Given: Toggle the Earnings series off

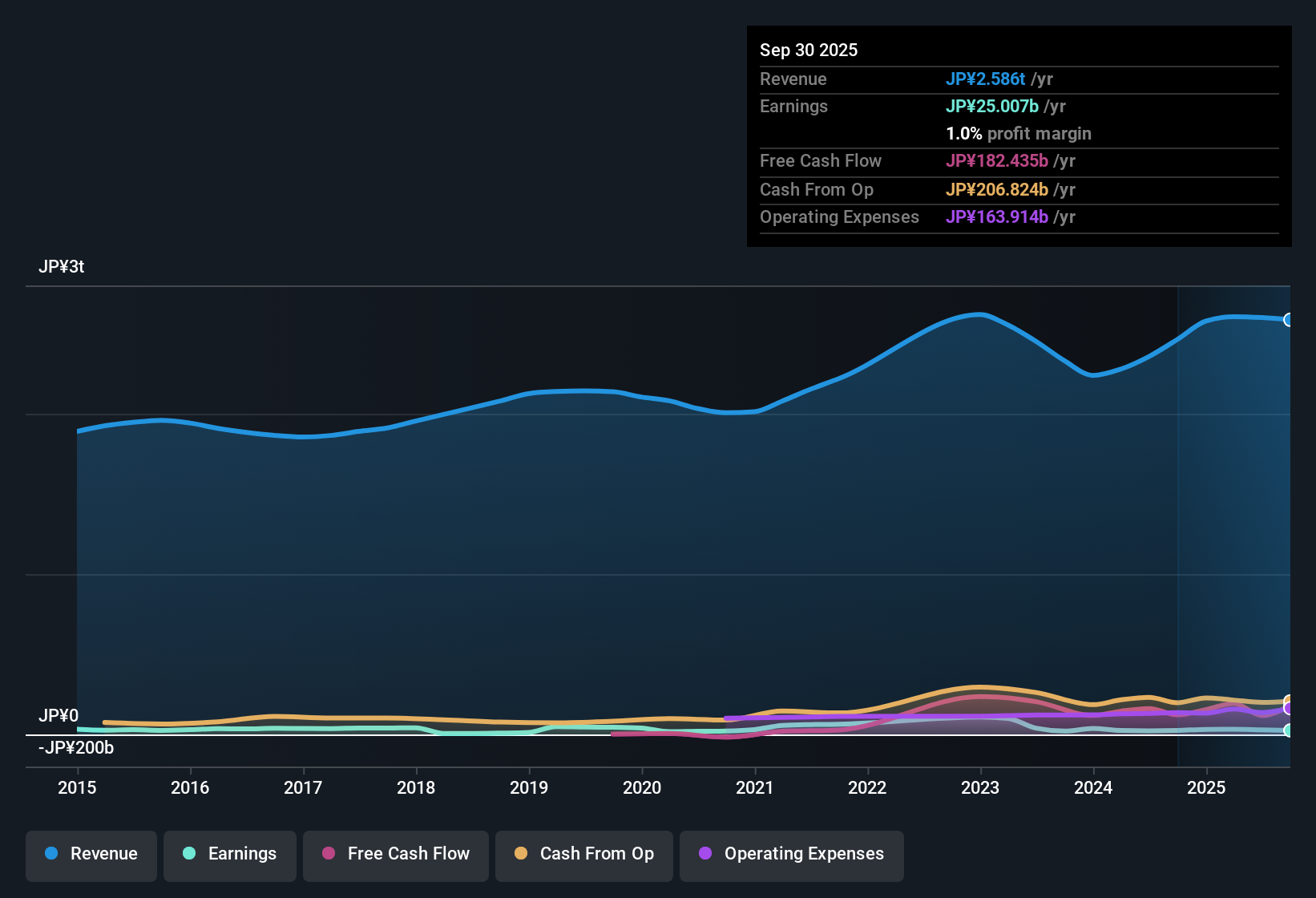Looking at the screenshot, I should click(x=229, y=854).
